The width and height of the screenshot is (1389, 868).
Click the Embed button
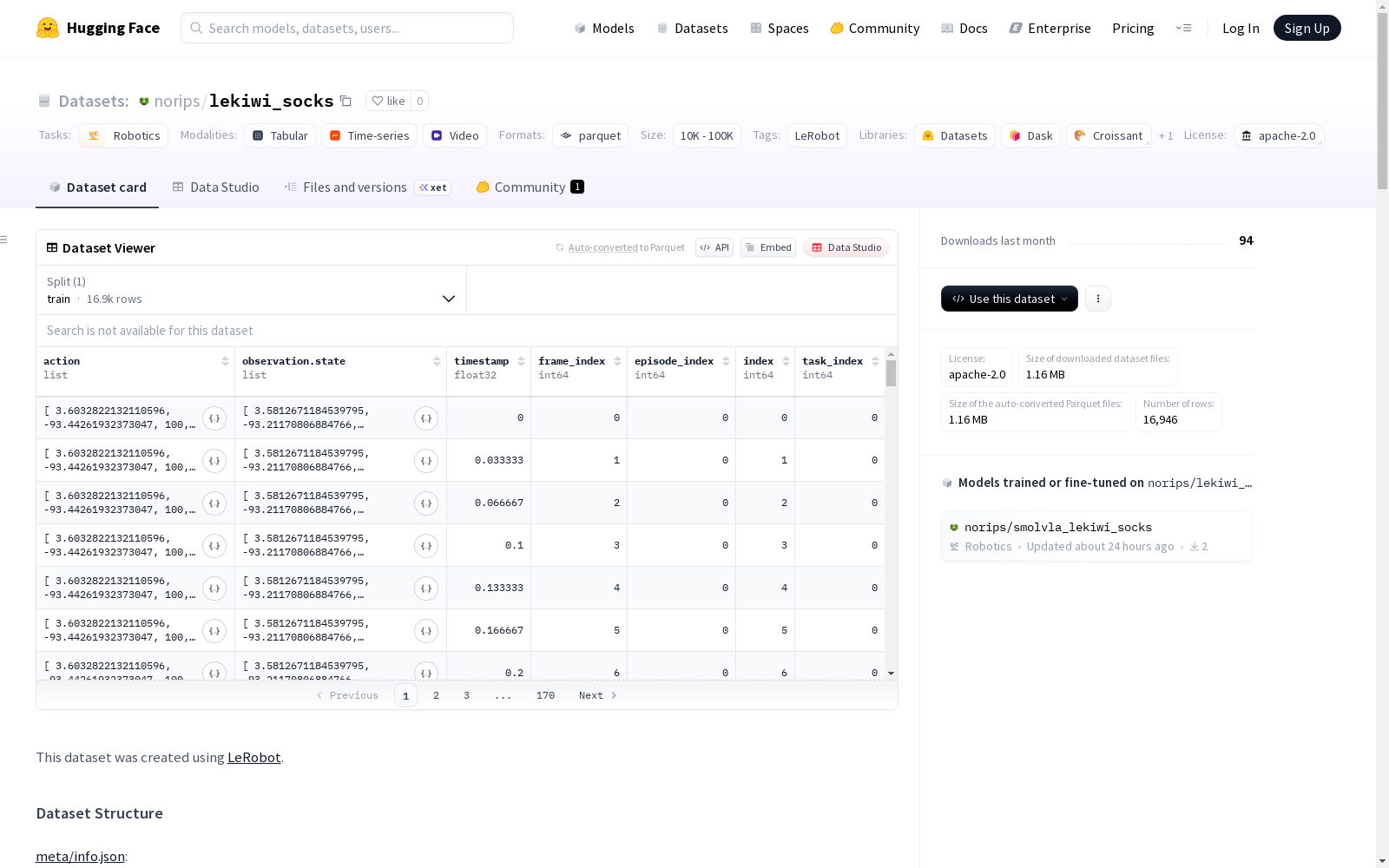pyautogui.click(x=768, y=247)
